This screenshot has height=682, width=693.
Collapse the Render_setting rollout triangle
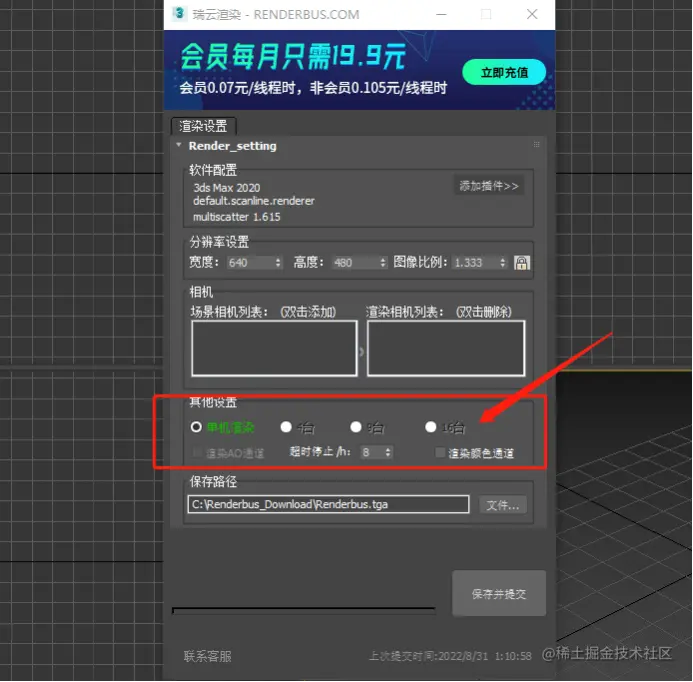click(x=179, y=145)
